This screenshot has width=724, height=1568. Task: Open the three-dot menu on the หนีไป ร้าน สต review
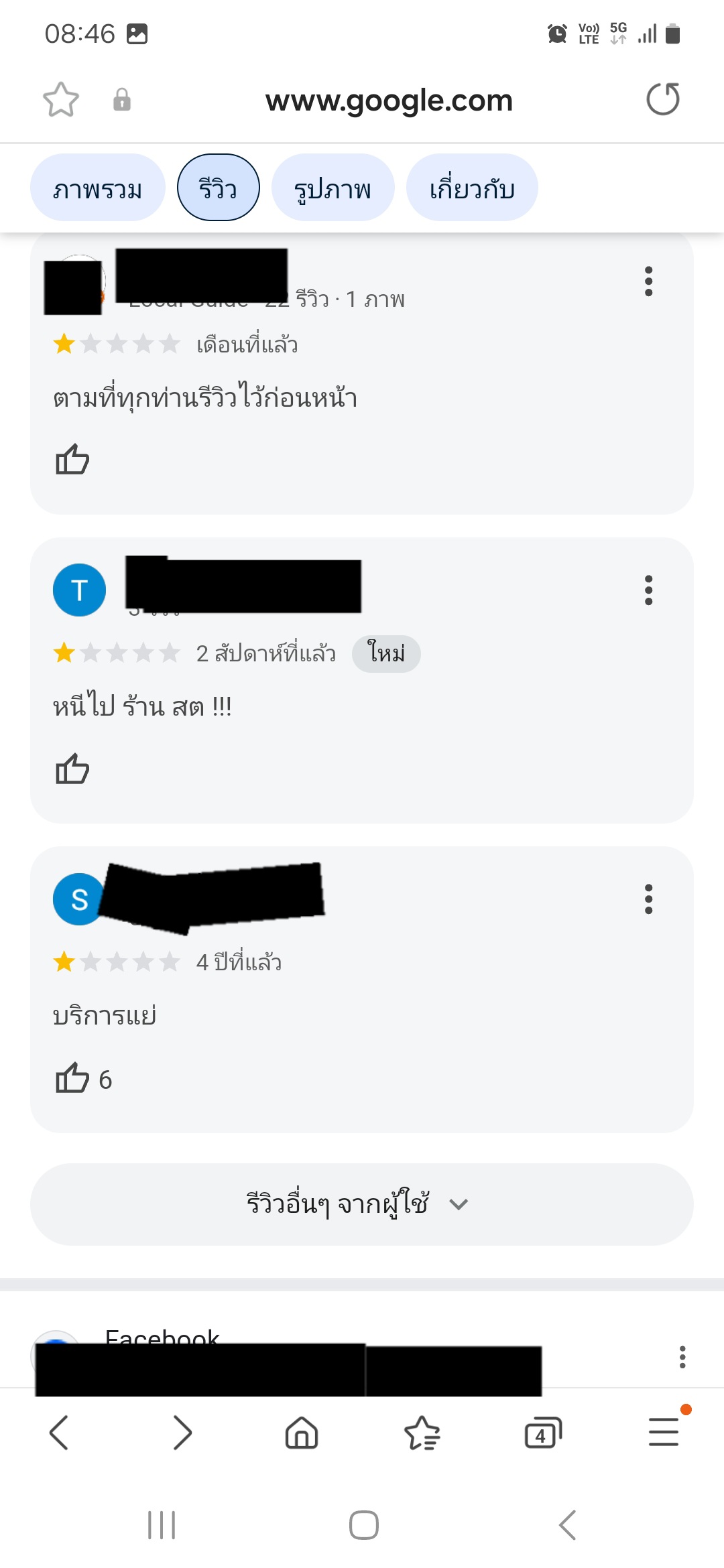tap(648, 590)
